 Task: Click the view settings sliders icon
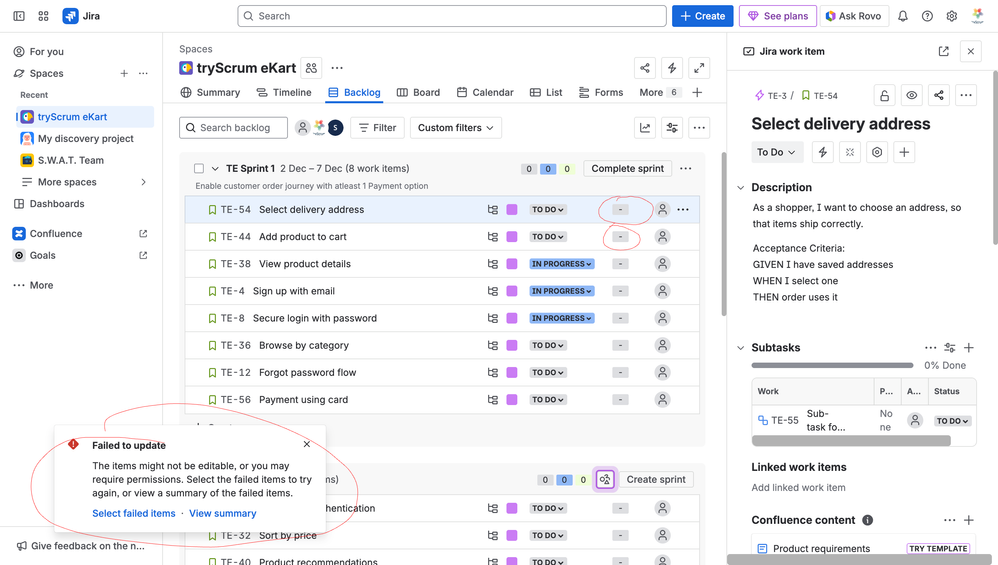pos(672,128)
